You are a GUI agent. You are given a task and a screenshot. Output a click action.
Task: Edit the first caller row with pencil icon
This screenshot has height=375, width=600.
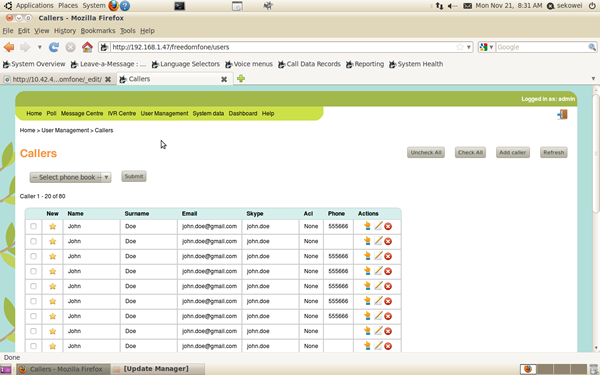[378, 226]
